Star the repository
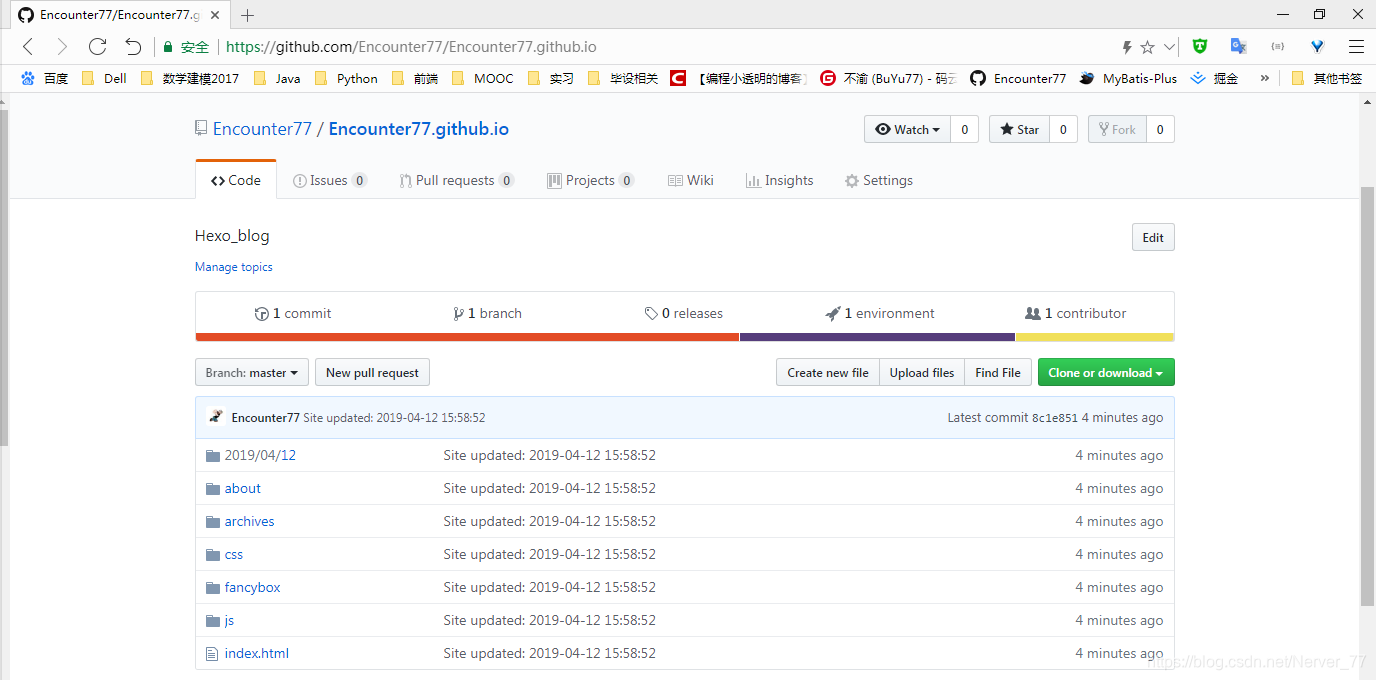The height and width of the screenshot is (680, 1376). point(1019,129)
